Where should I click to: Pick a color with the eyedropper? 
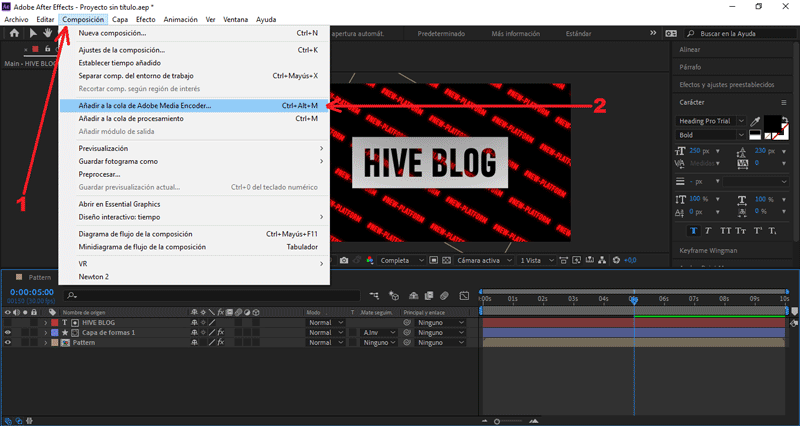click(x=756, y=121)
